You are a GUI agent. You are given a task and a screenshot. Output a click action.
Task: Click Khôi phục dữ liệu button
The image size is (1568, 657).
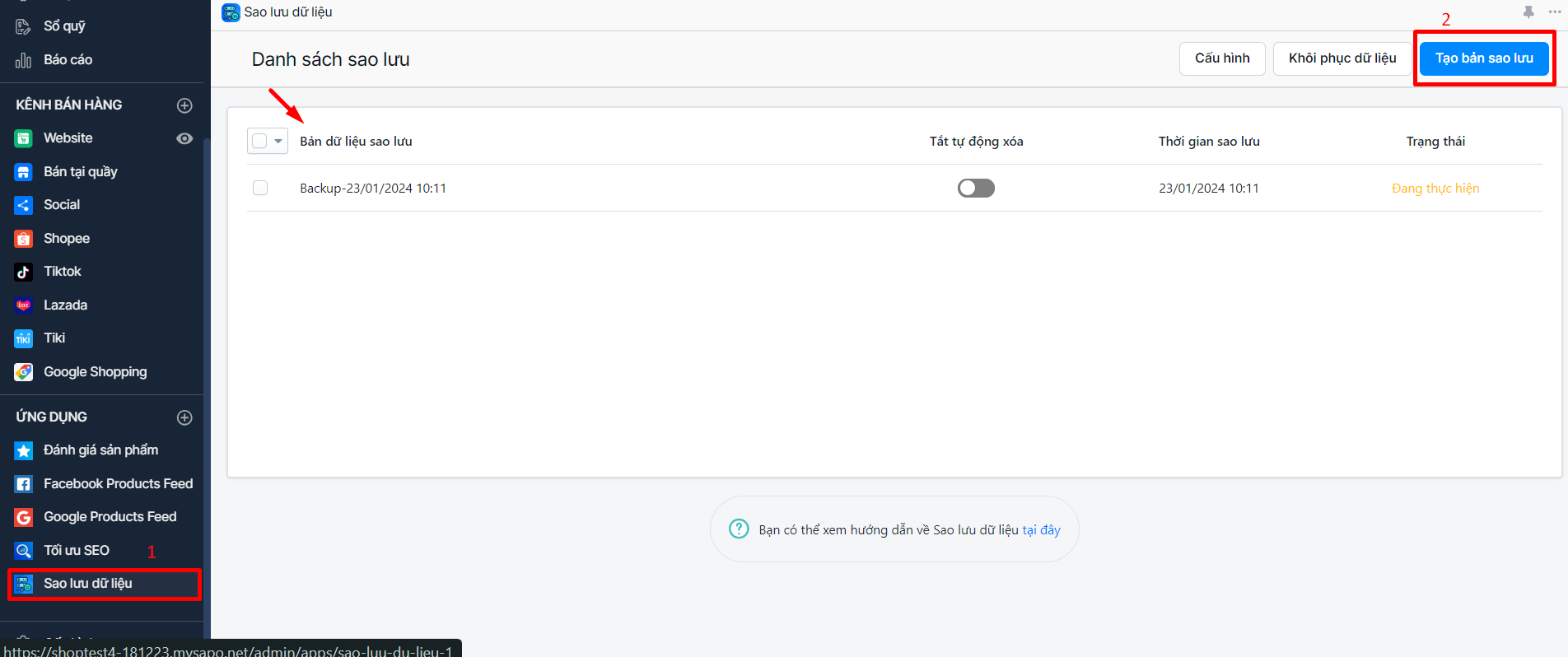pos(1342,58)
